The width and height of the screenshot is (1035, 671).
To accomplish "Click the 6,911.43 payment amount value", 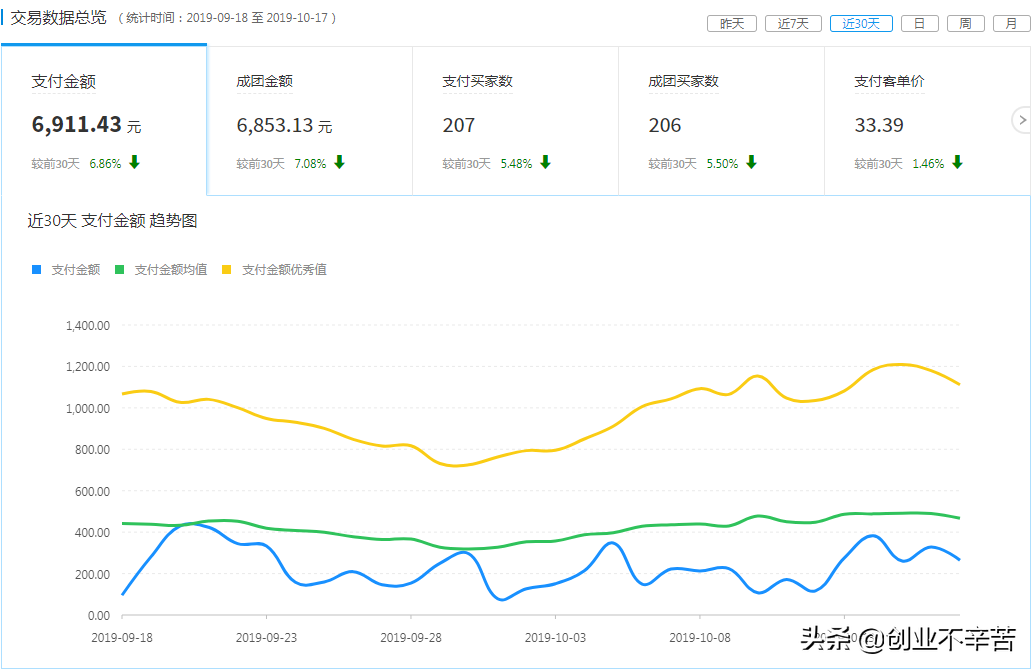I will coord(77,124).
